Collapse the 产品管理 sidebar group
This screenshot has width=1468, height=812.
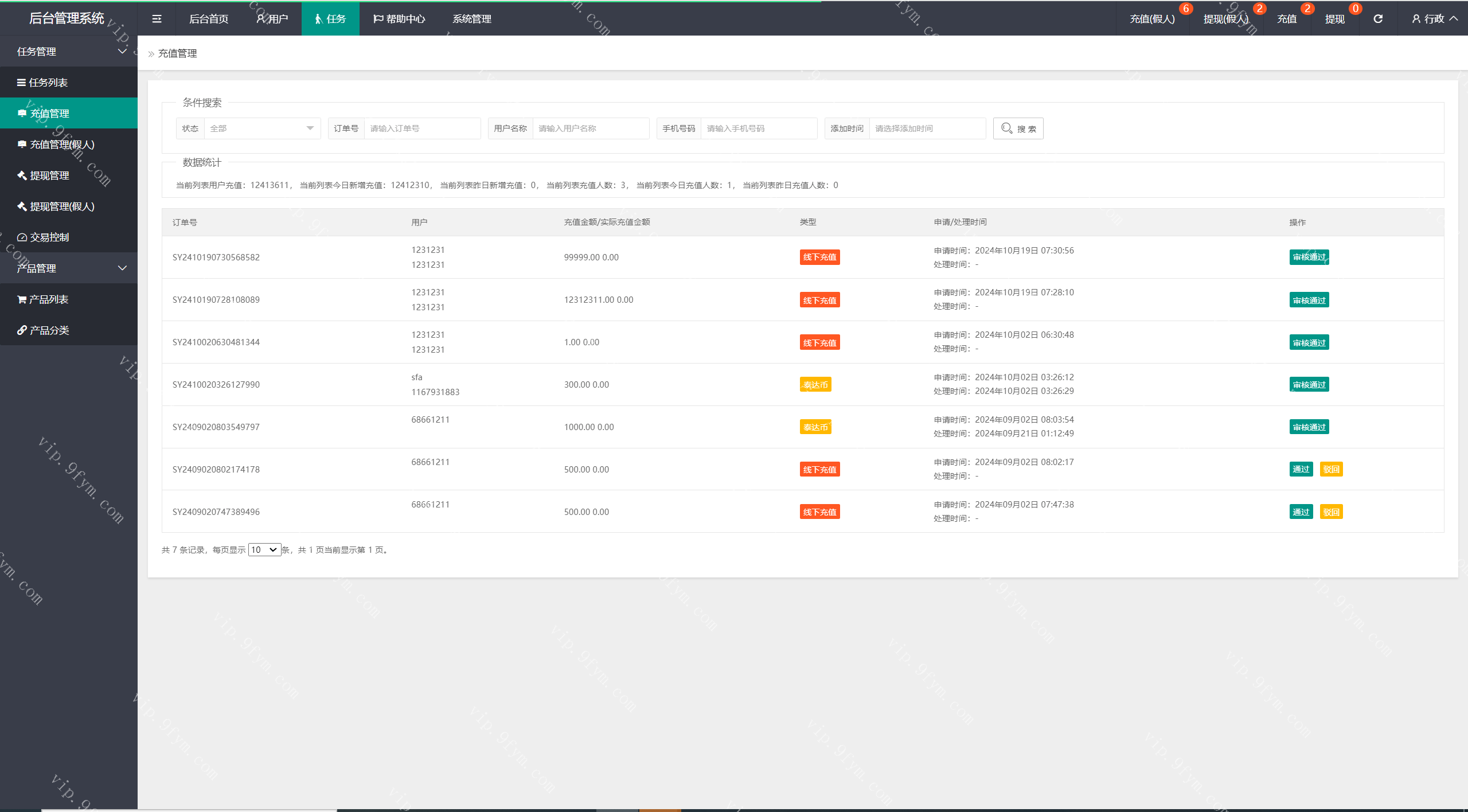coord(69,268)
